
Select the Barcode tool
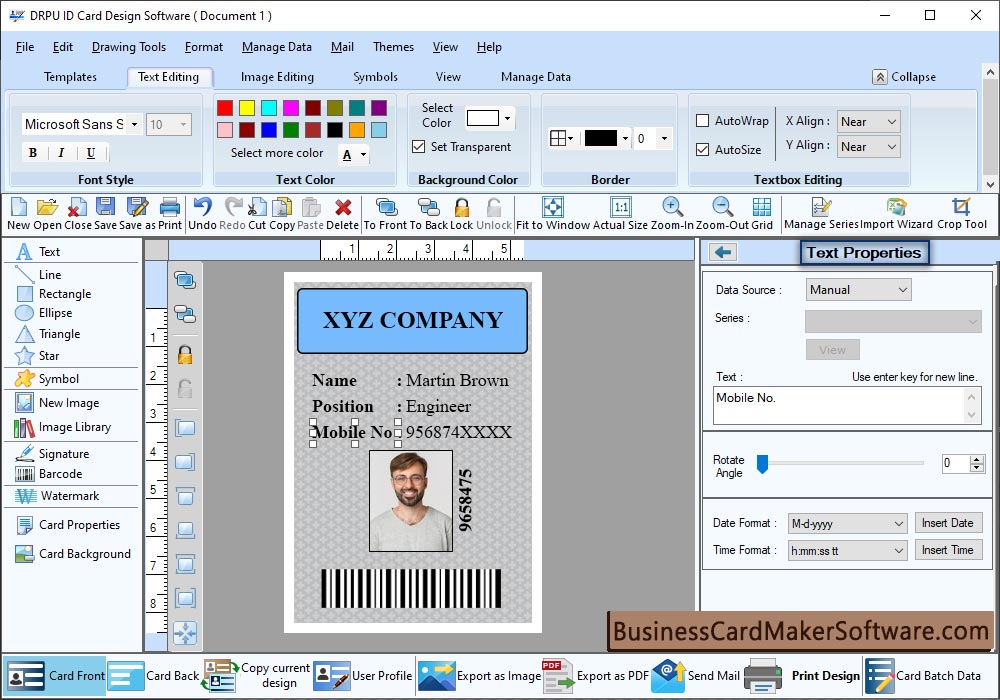(x=50, y=474)
